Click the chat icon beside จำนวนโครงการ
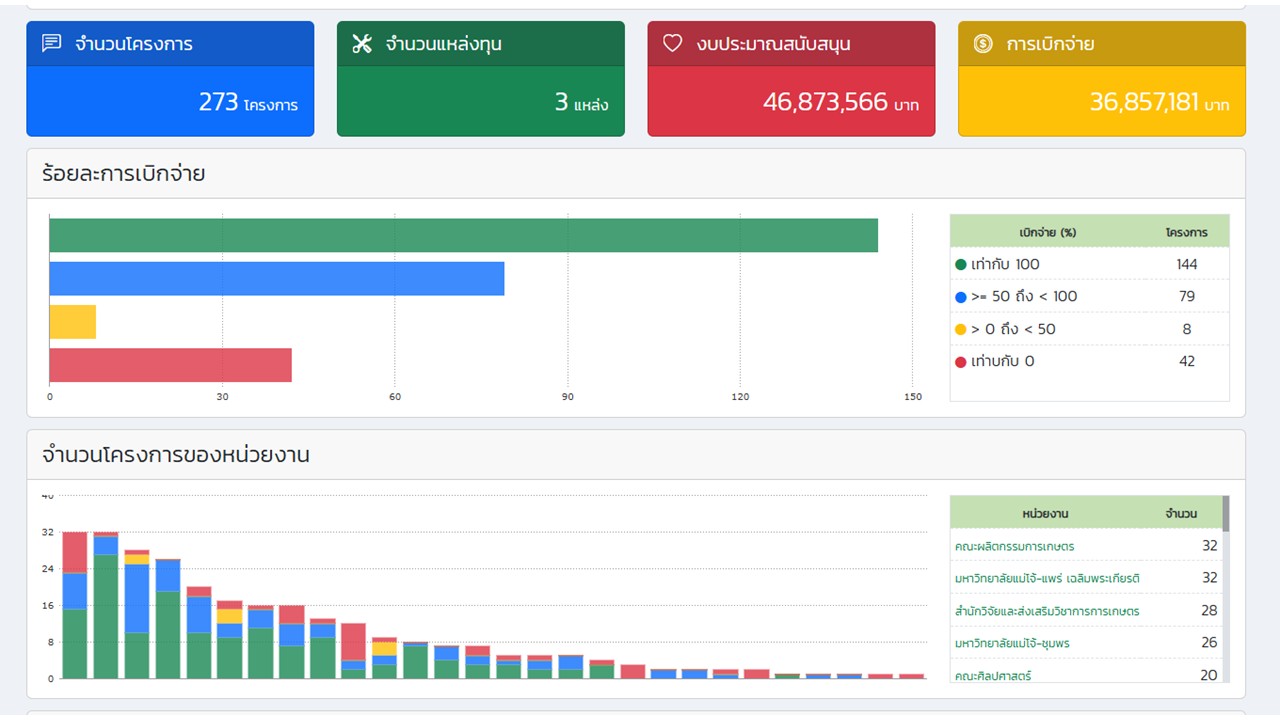This screenshot has width=1280, height=720. coord(52,44)
